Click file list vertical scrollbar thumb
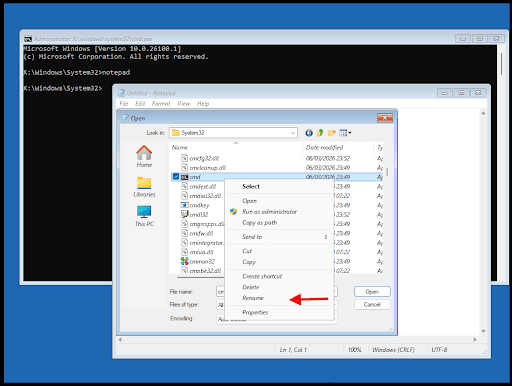This screenshot has width=512, height=386. click(x=387, y=172)
